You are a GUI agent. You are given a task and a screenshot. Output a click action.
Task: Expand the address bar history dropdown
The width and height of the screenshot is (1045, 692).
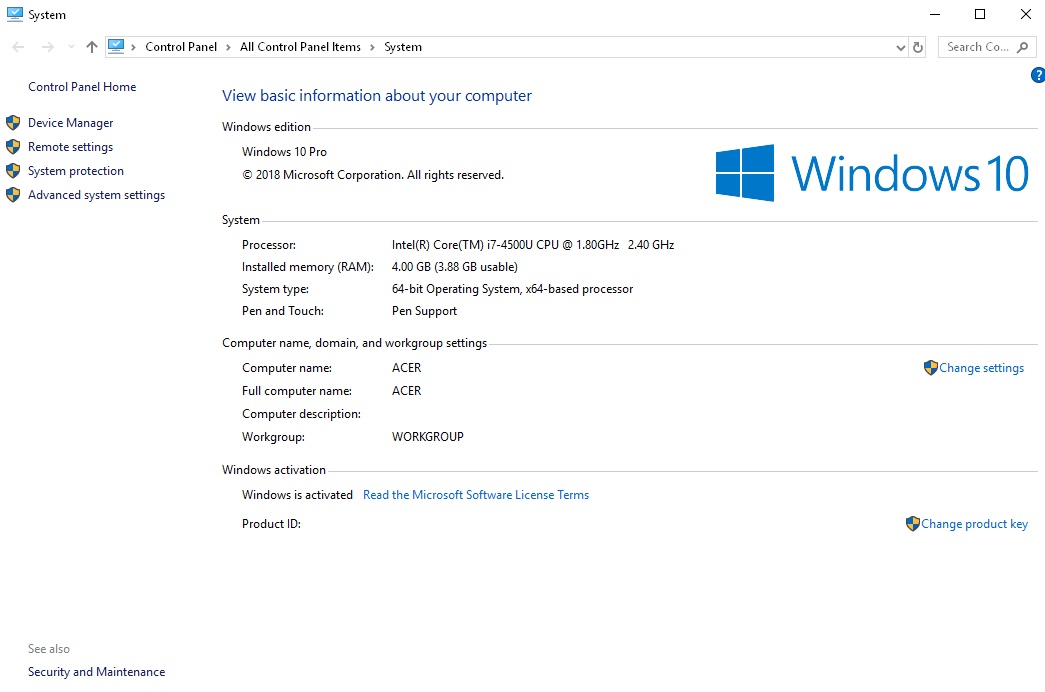[900, 47]
